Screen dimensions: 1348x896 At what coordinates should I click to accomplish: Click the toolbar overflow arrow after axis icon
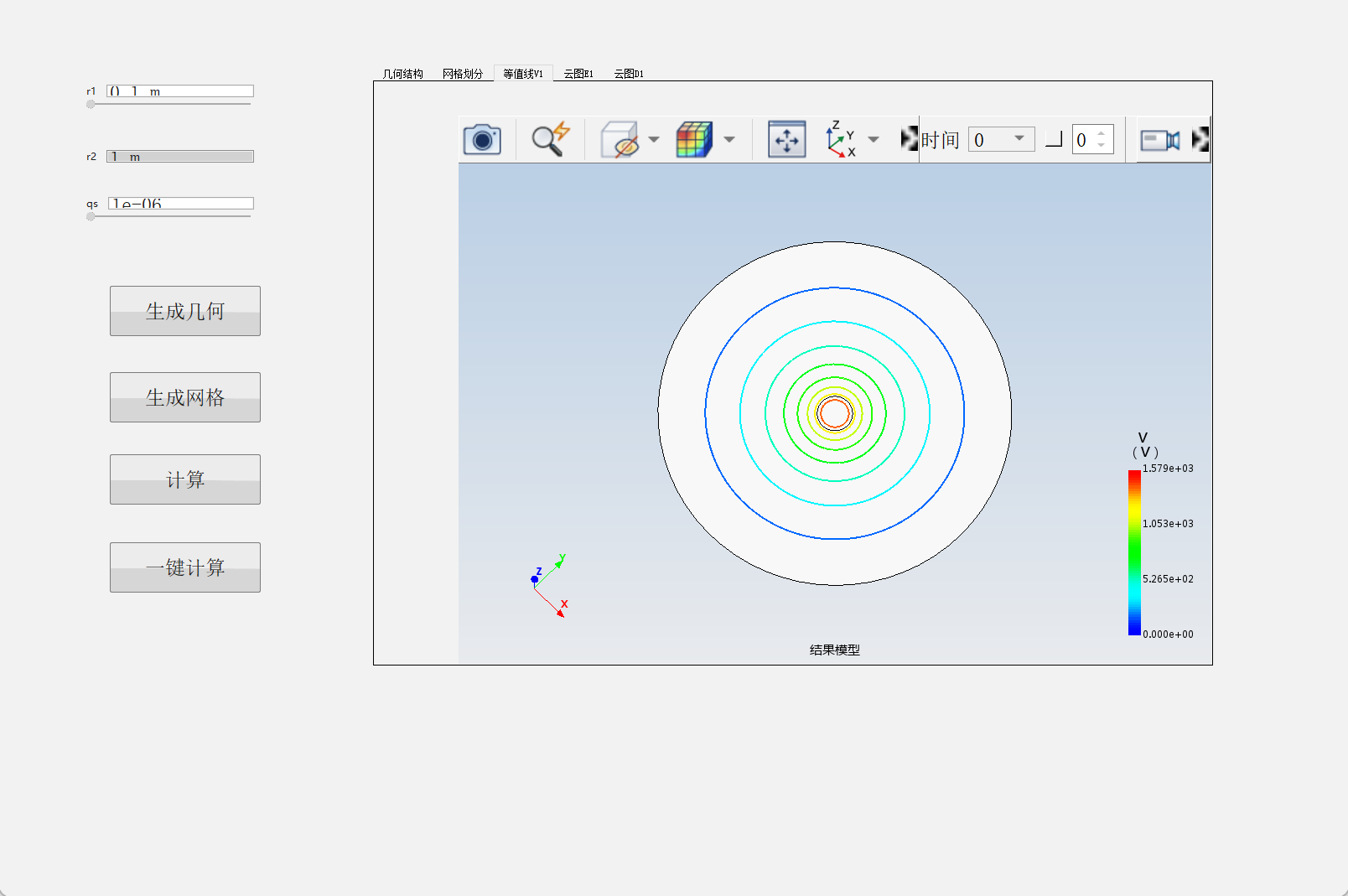[909, 138]
